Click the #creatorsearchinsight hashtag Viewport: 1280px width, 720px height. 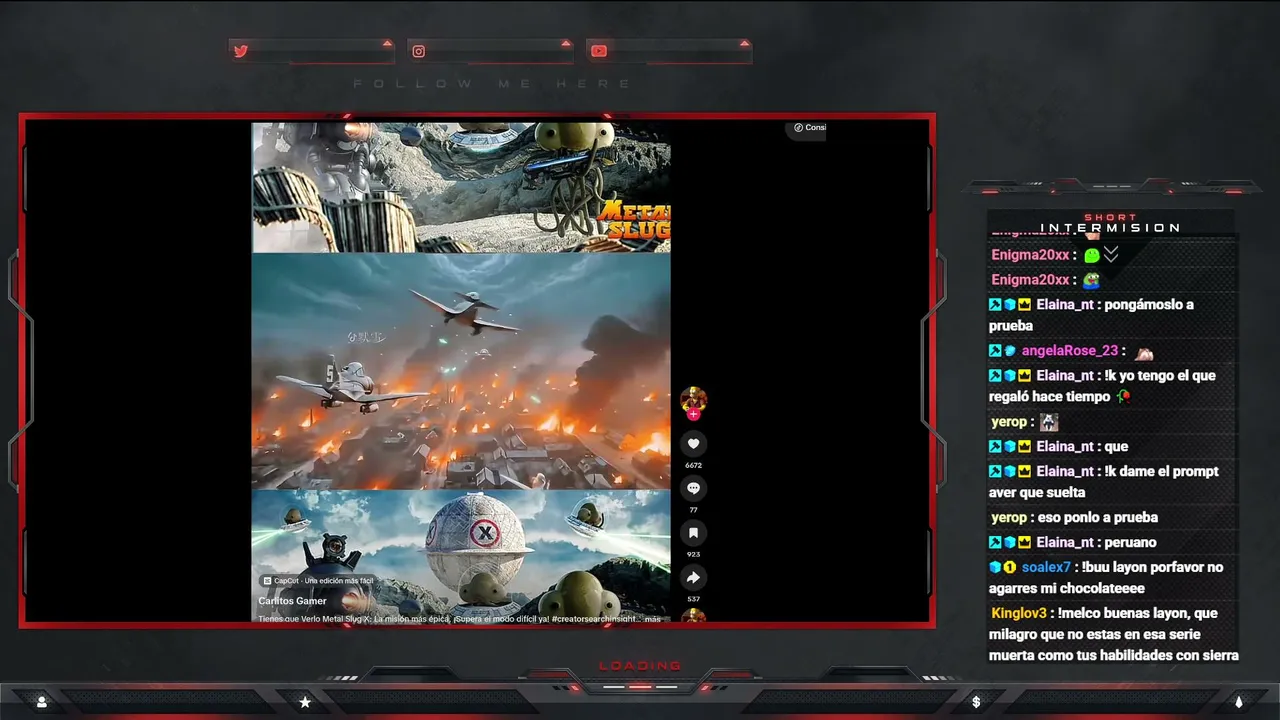(592, 619)
